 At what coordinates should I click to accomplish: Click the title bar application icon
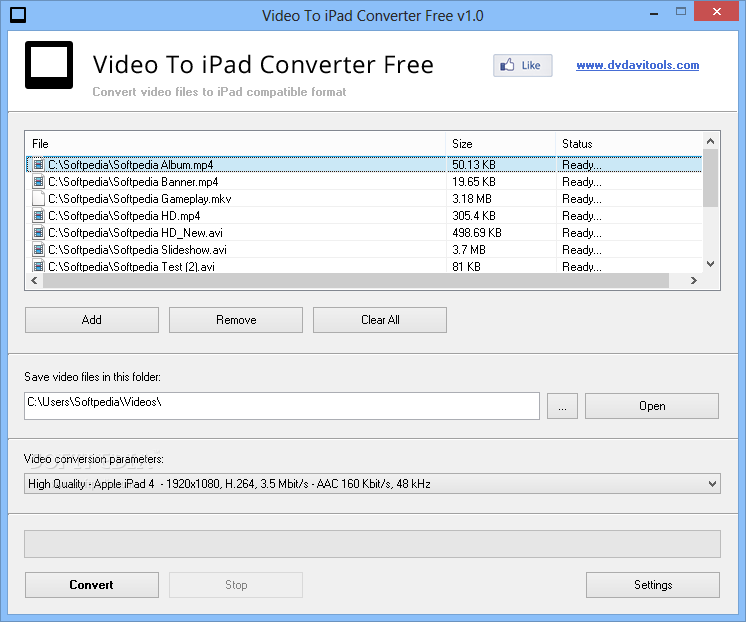18,15
